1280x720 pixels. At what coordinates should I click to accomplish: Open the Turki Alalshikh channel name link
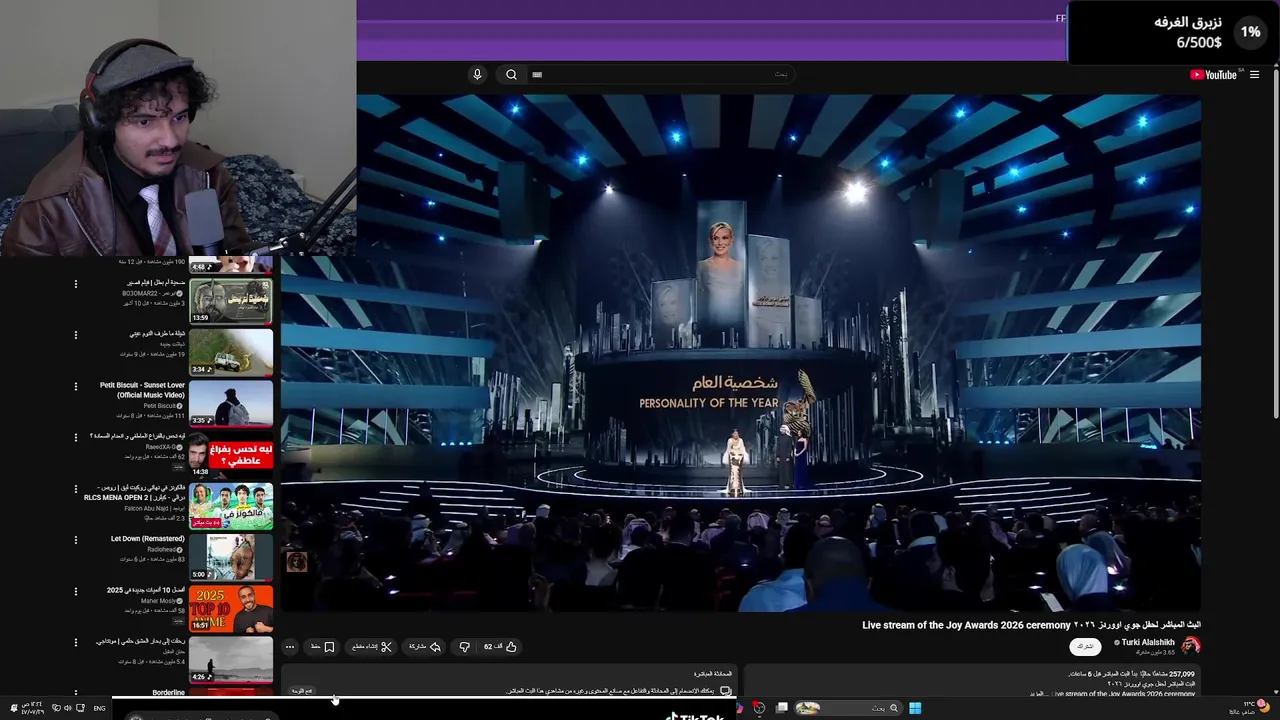[1148, 642]
